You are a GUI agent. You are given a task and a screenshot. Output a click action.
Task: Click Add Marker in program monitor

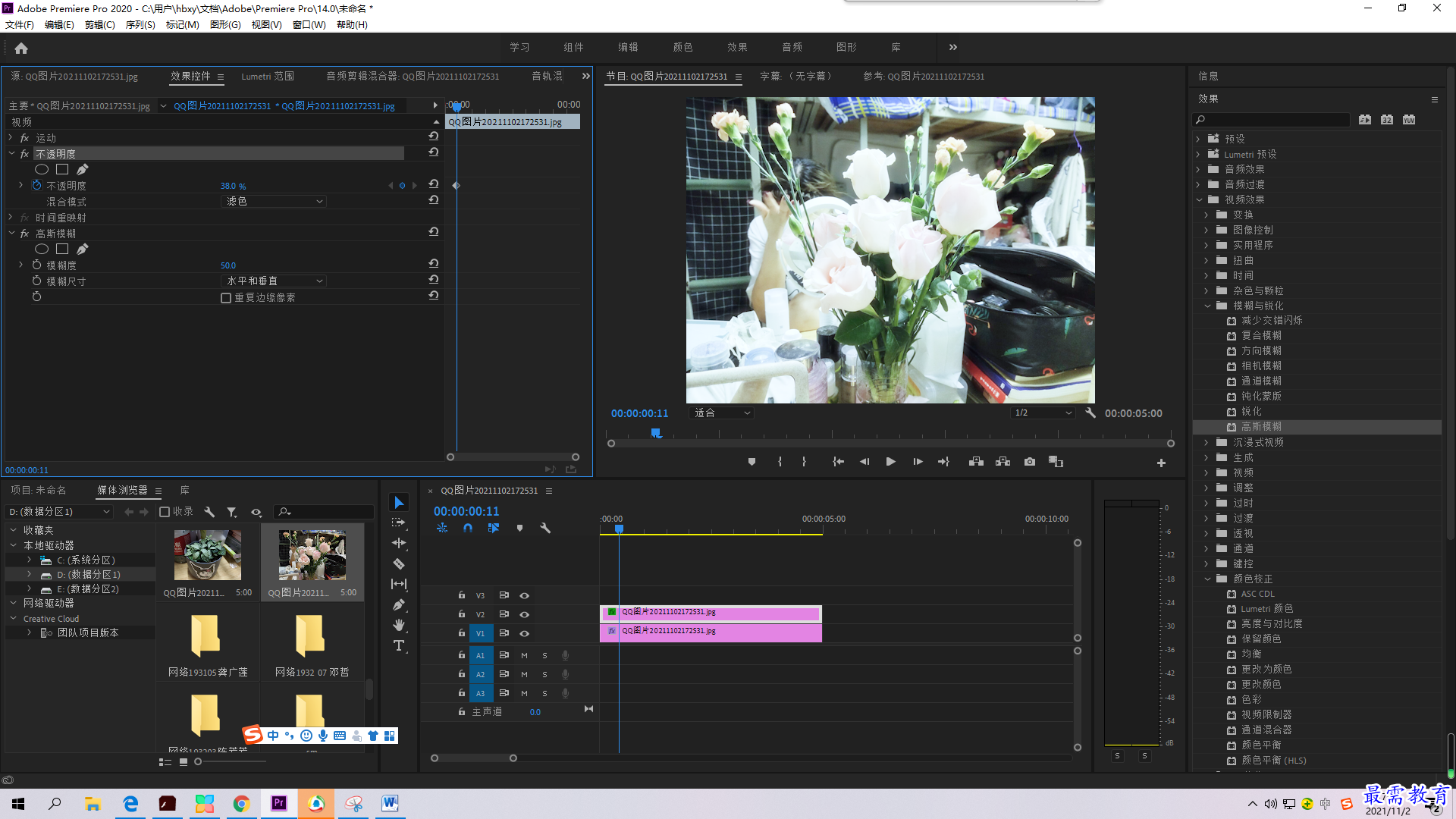[x=752, y=462]
